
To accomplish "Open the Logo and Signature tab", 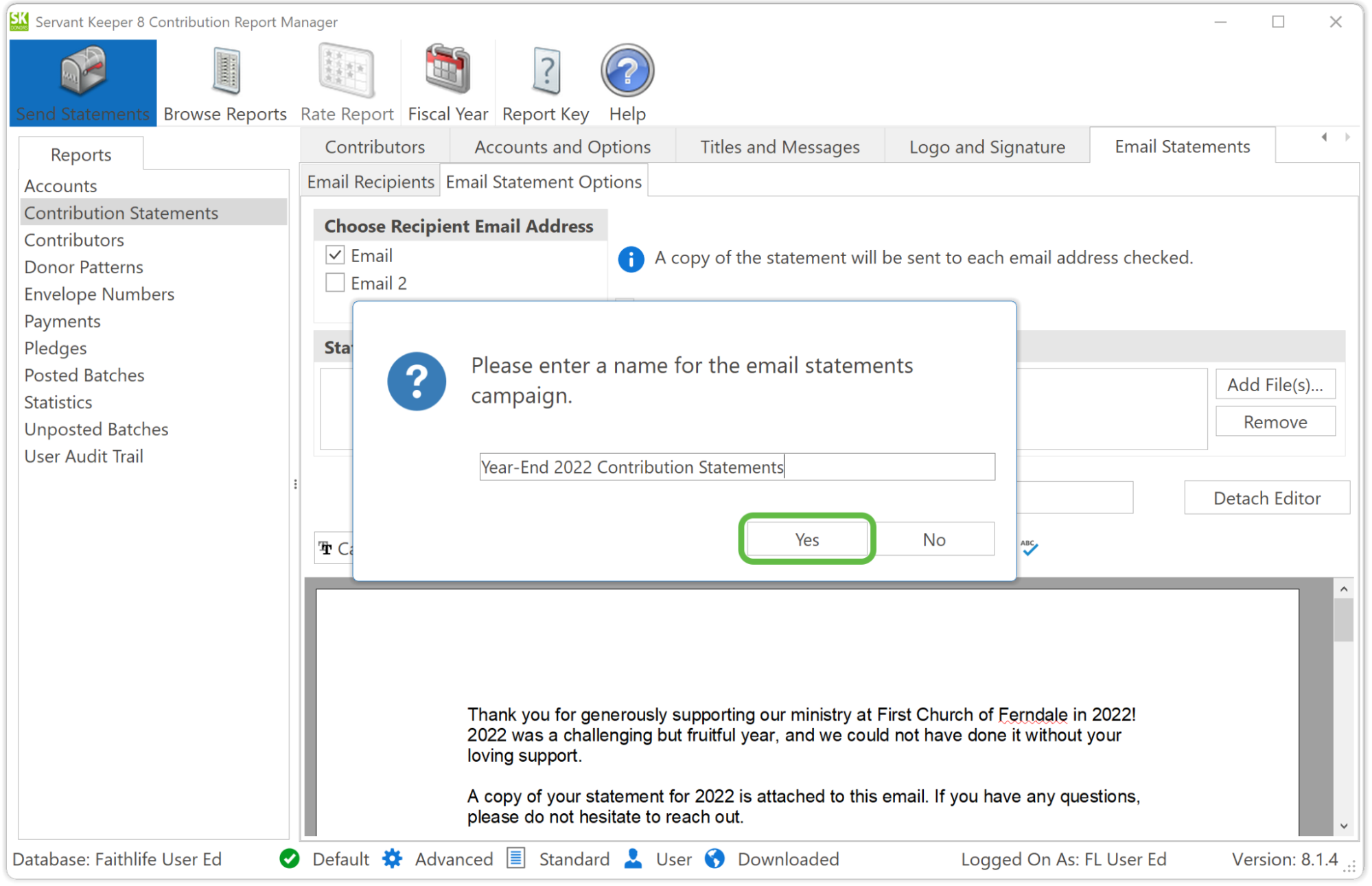I will 987,147.
